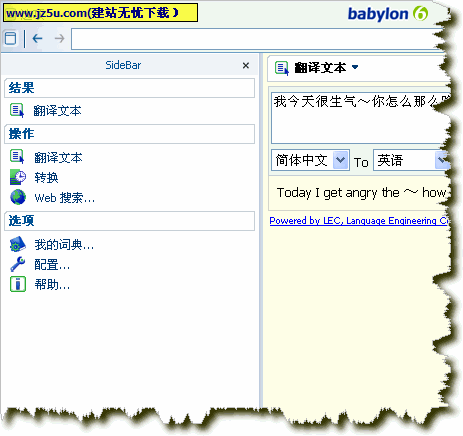Open 翻译文本 result entry under 结果

tap(57, 111)
